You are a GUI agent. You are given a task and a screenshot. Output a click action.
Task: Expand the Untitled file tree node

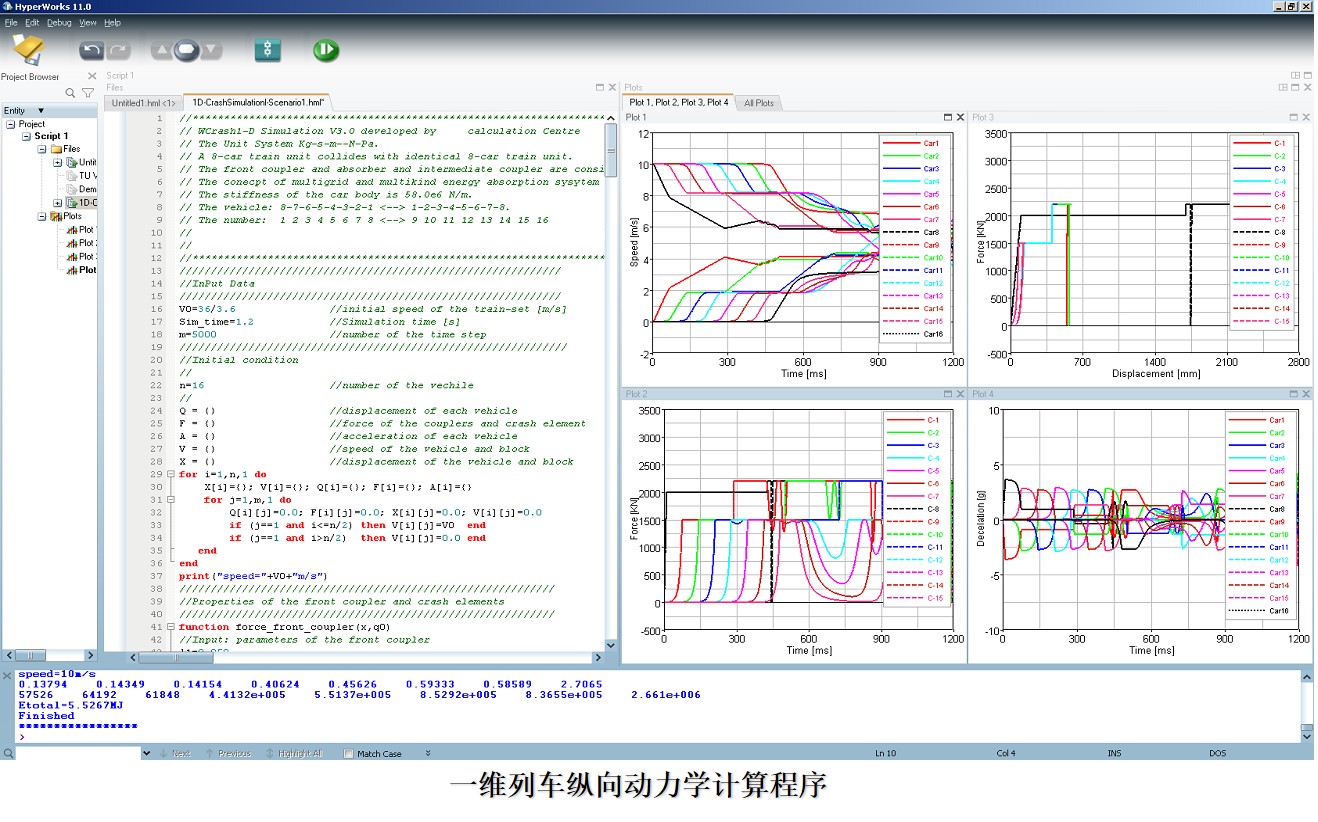point(58,162)
